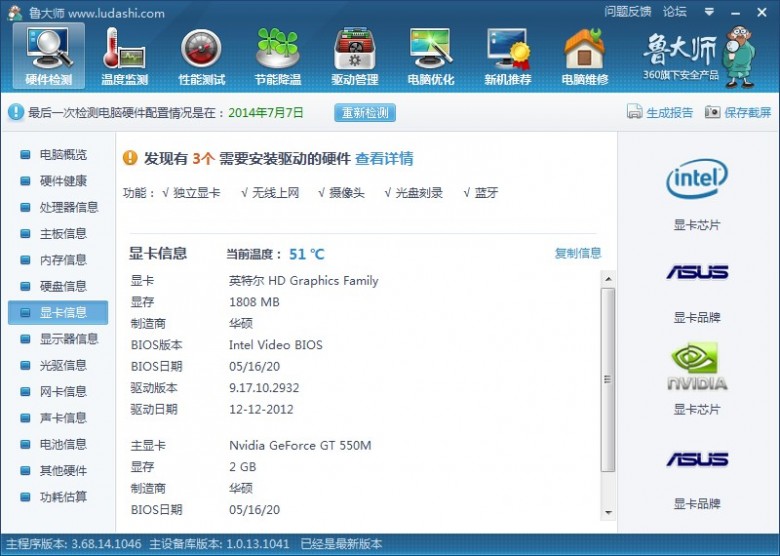Open the 性能测试 performance test gauge icon
780x556 pixels.
[x=201, y=56]
